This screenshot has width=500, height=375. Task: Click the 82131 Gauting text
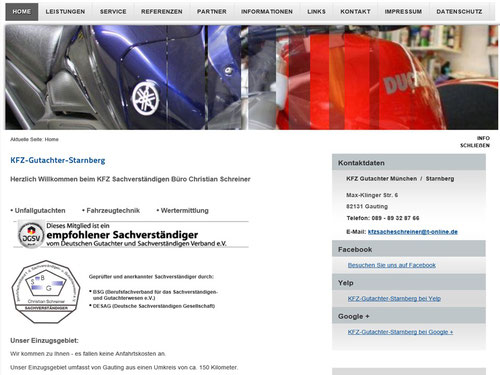(x=367, y=207)
